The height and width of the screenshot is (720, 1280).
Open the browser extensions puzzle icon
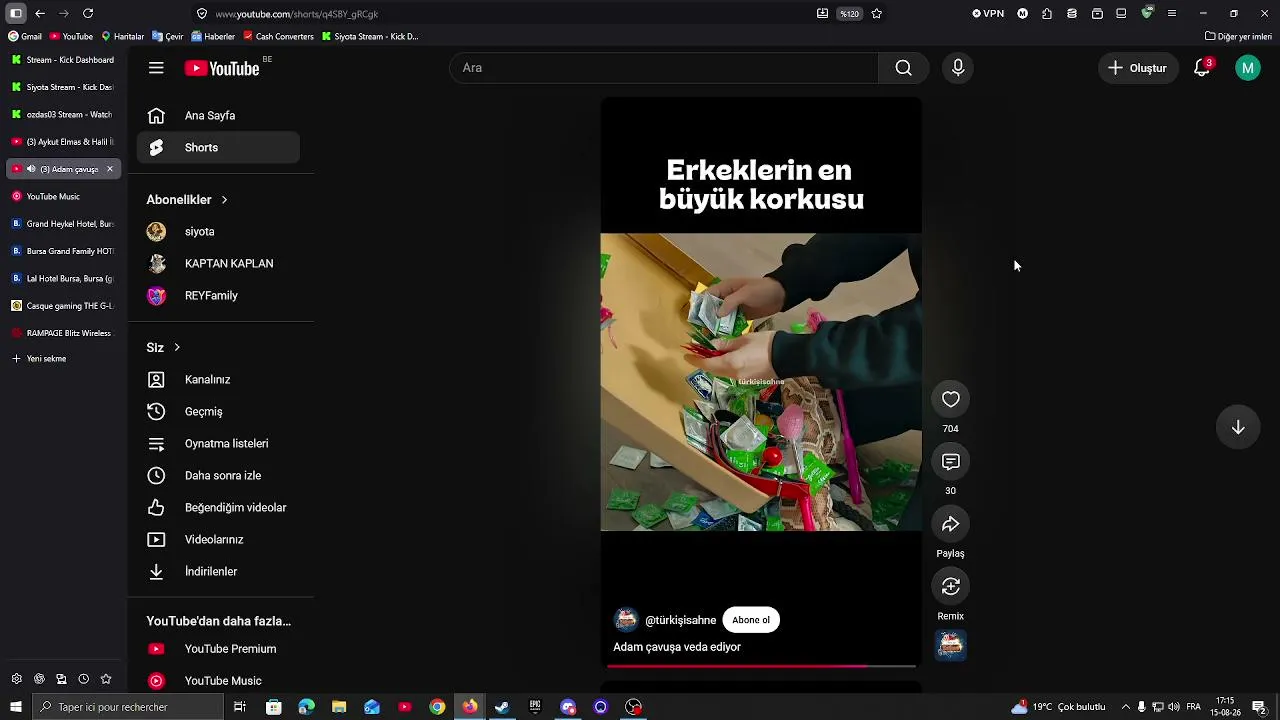point(1047,14)
